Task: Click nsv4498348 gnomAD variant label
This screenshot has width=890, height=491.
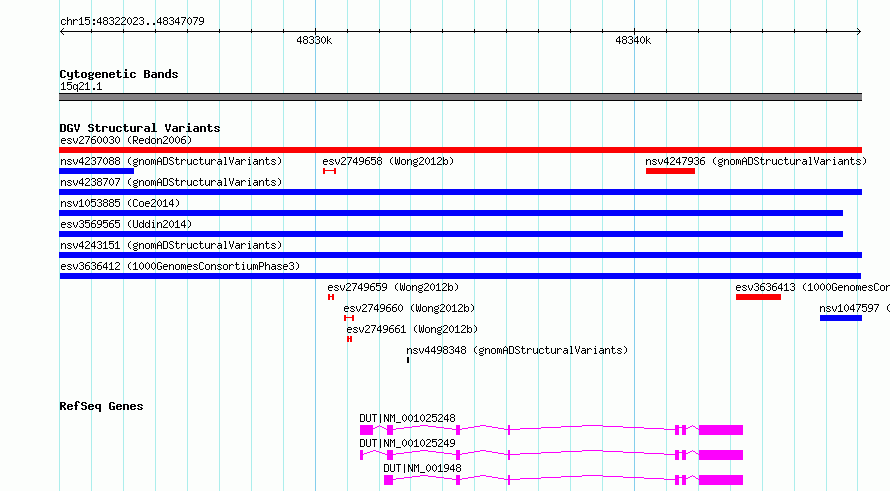Action: tap(517, 350)
